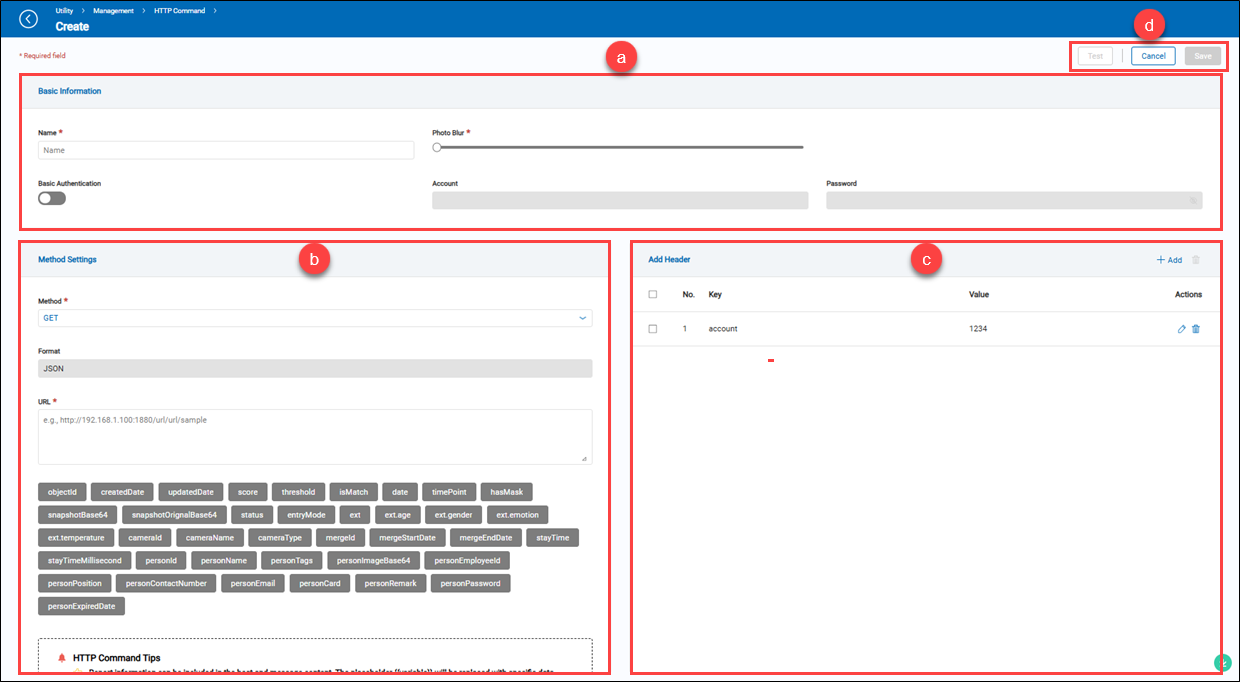This screenshot has width=1240, height=682.
Task: Click the back arrow icon in header
Action: (28, 19)
